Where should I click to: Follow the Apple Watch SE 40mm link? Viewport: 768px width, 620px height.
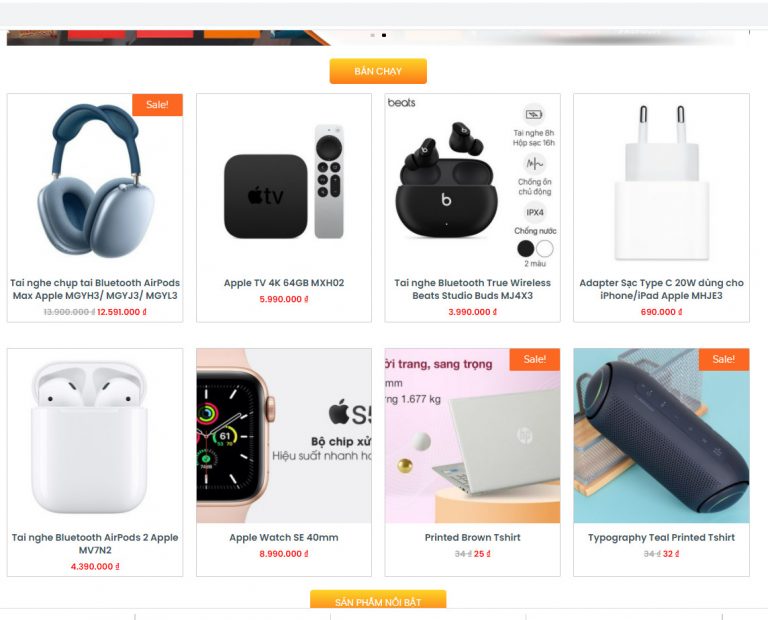click(x=284, y=537)
